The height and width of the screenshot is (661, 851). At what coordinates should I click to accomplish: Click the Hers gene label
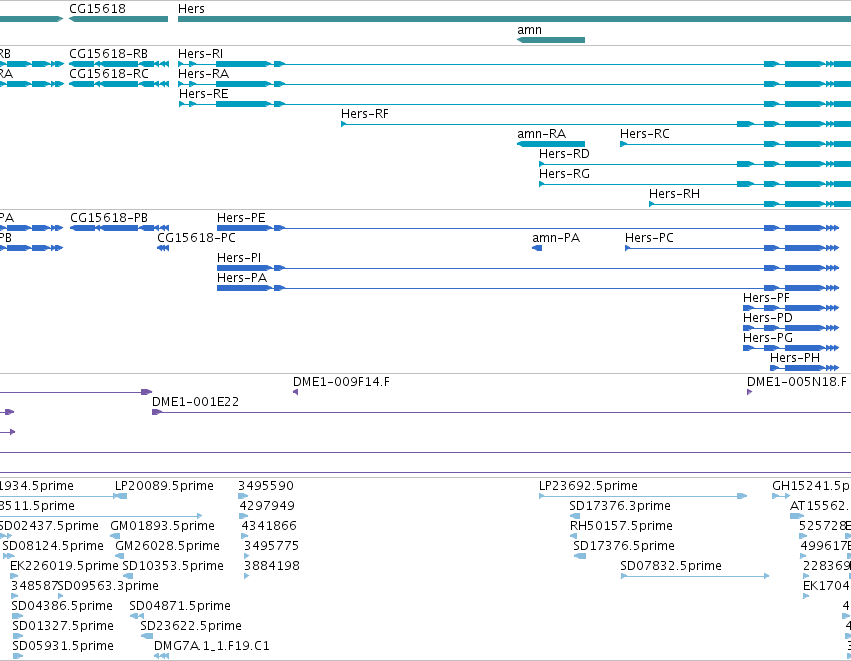pos(191,9)
